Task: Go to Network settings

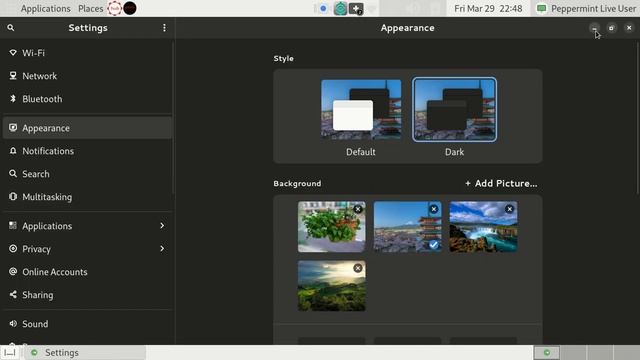Action: (x=87, y=76)
